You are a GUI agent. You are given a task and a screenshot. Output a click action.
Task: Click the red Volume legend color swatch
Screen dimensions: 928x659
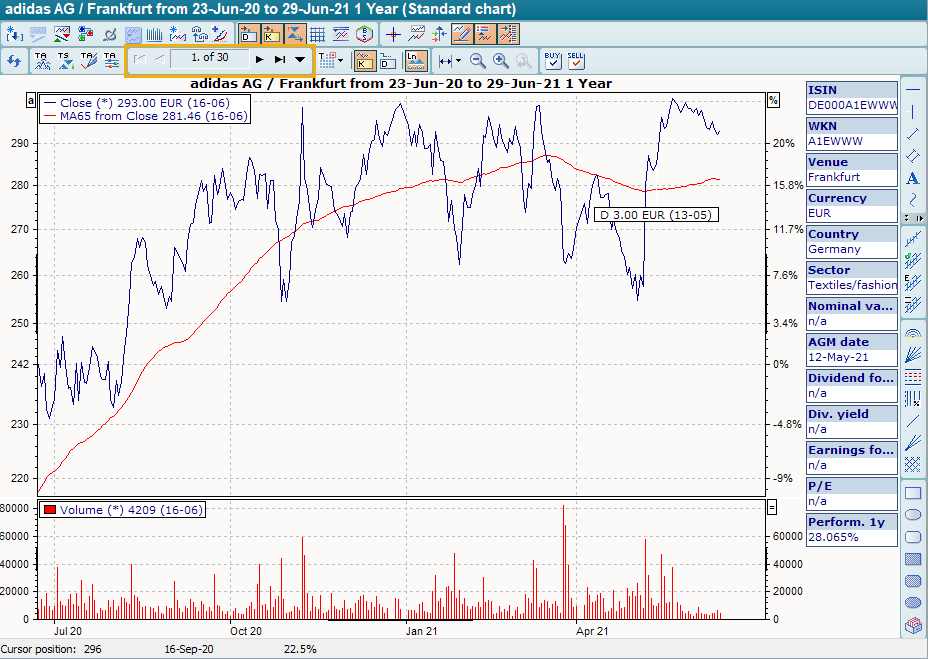pyautogui.click(x=48, y=510)
